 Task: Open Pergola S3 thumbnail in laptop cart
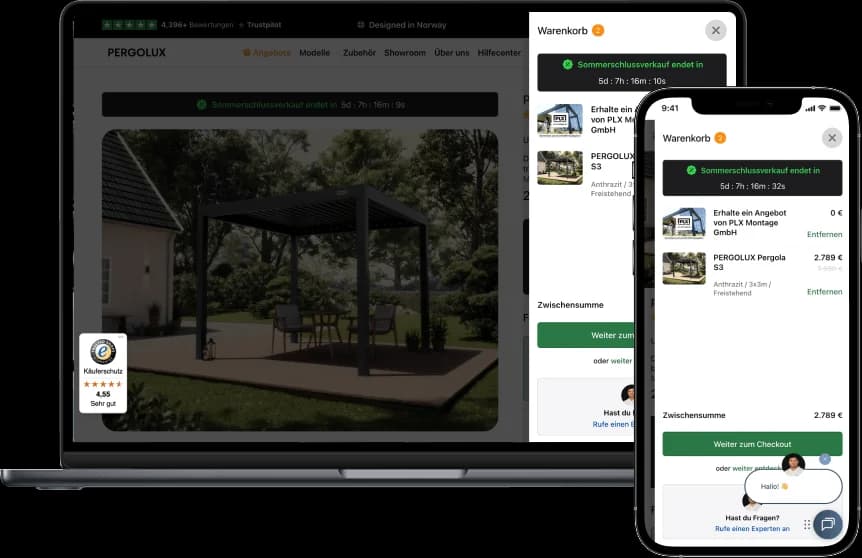(x=560, y=168)
